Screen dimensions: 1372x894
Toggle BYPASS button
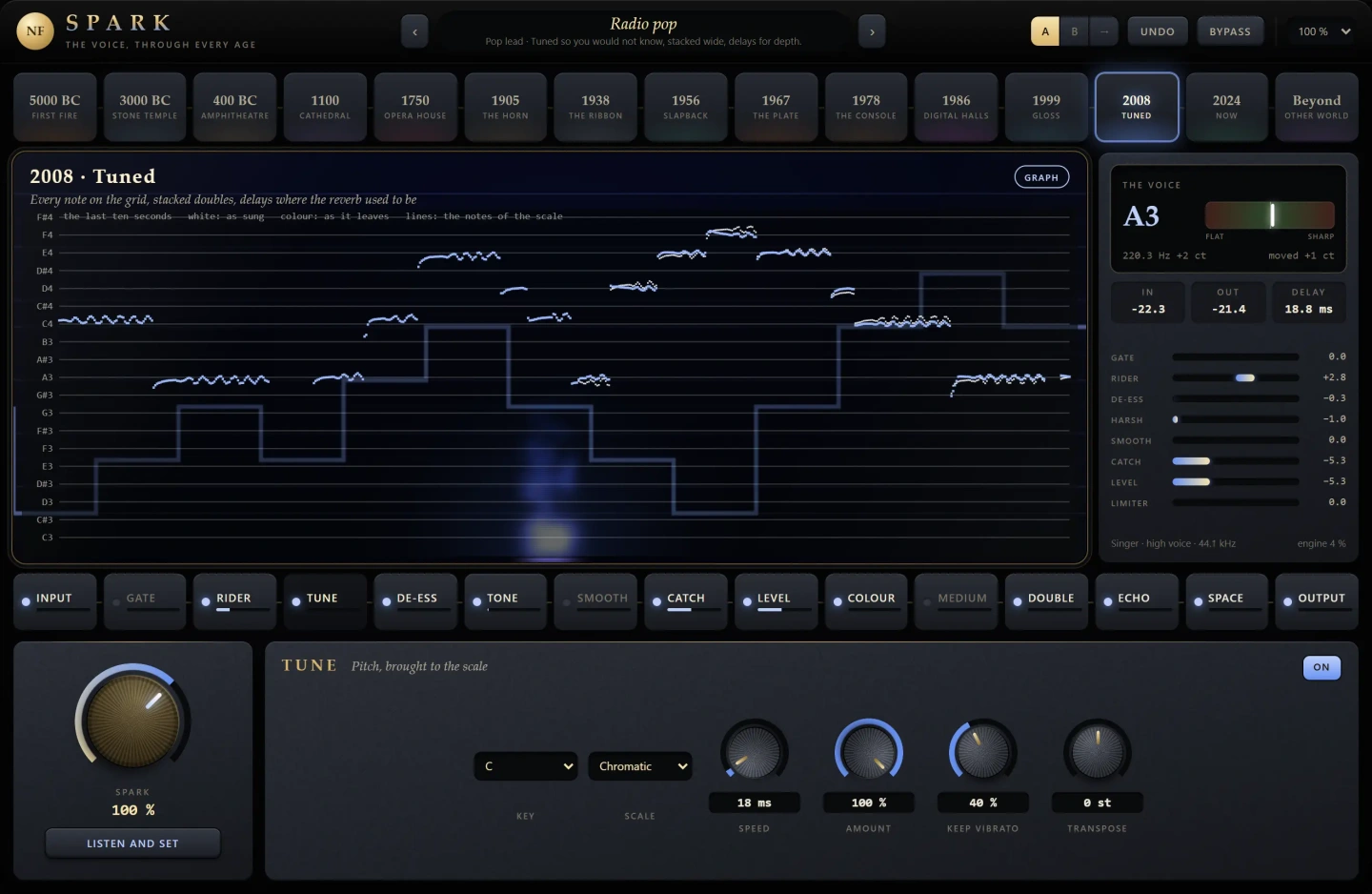coord(1230,31)
